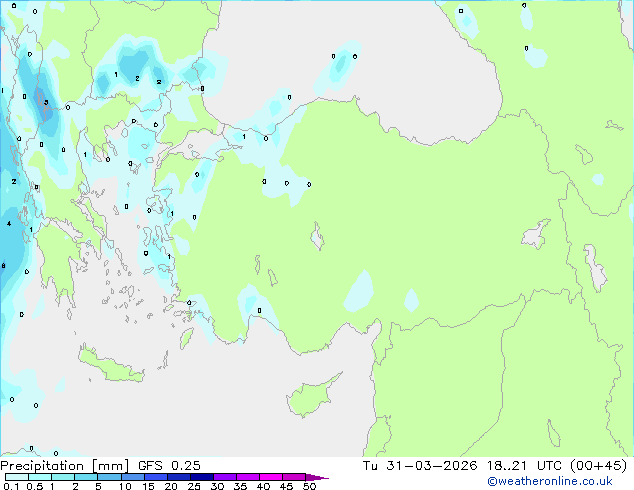Click the 'Precipitation [mm]' title text
The height and width of the screenshot is (490, 634).
click(x=64, y=466)
